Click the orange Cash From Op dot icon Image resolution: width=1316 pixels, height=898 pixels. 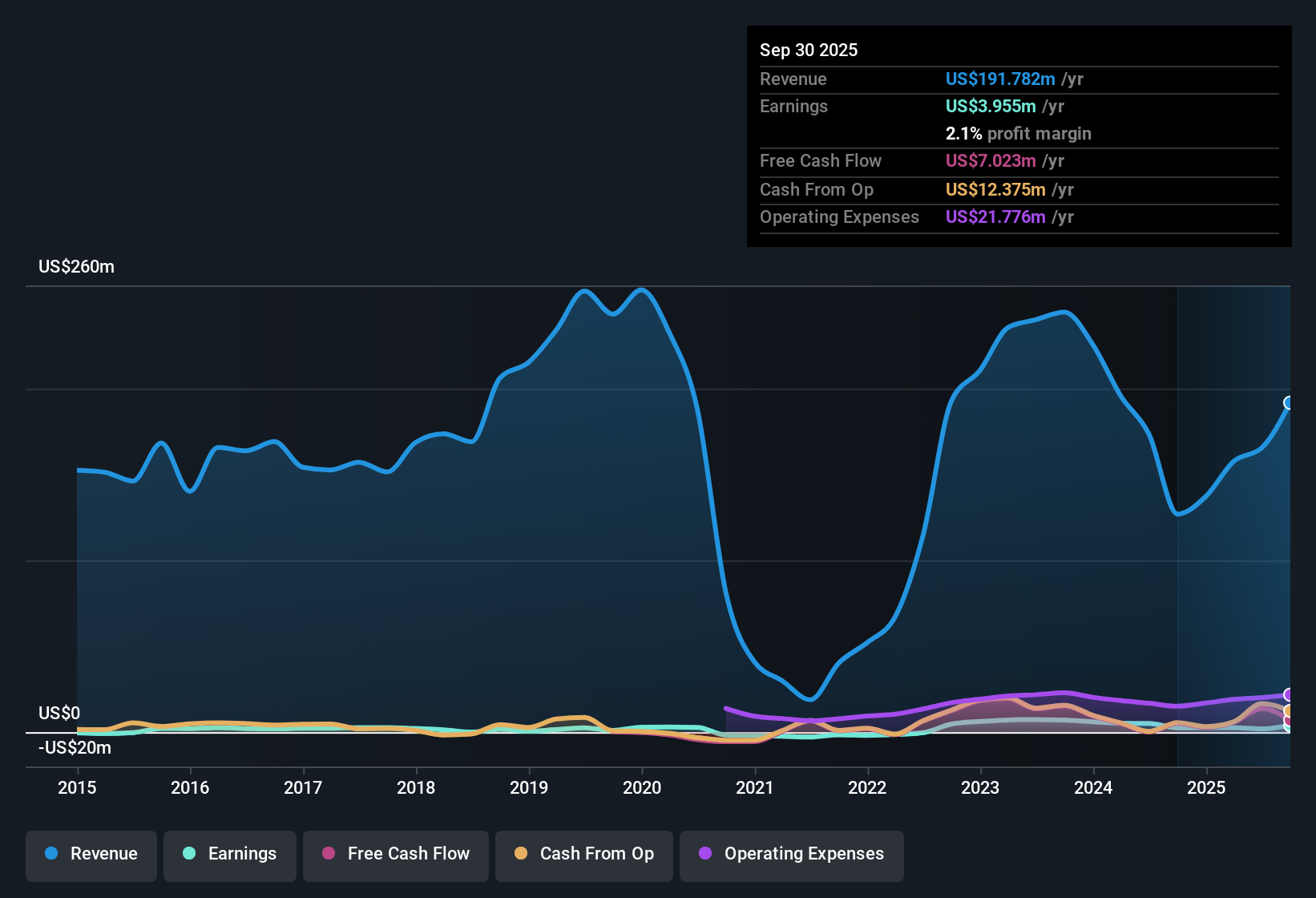pyautogui.click(x=521, y=854)
